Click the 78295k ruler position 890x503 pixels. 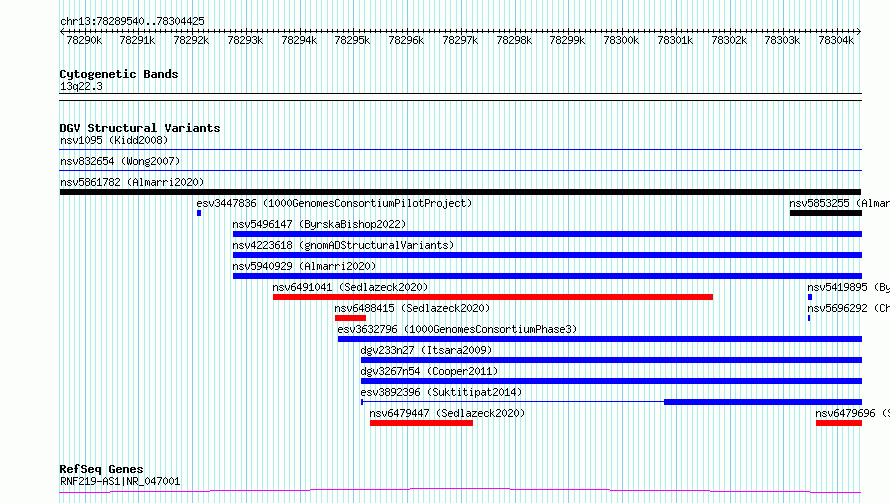point(352,40)
